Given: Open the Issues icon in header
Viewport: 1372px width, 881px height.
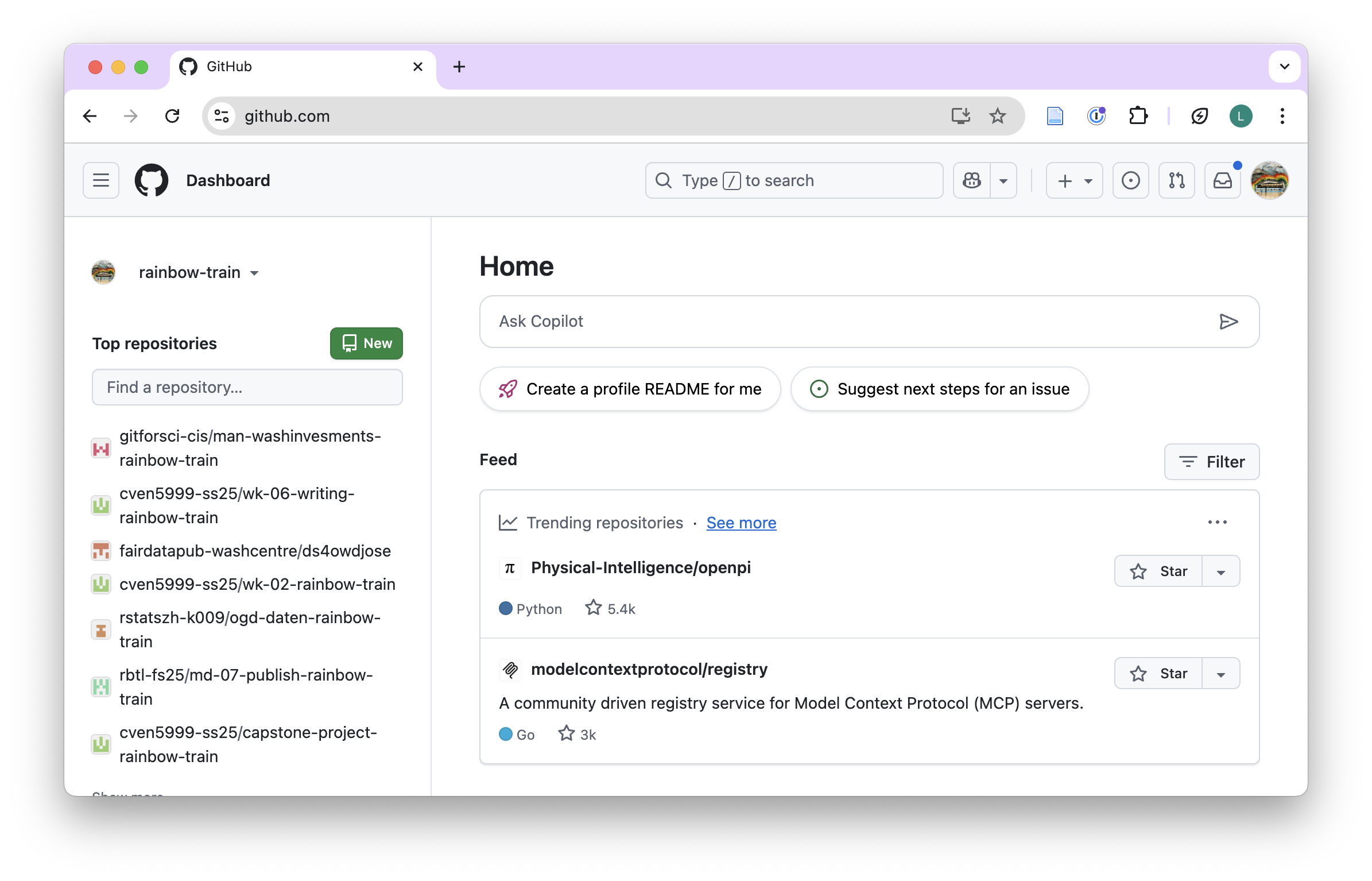Looking at the screenshot, I should [x=1130, y=180].
